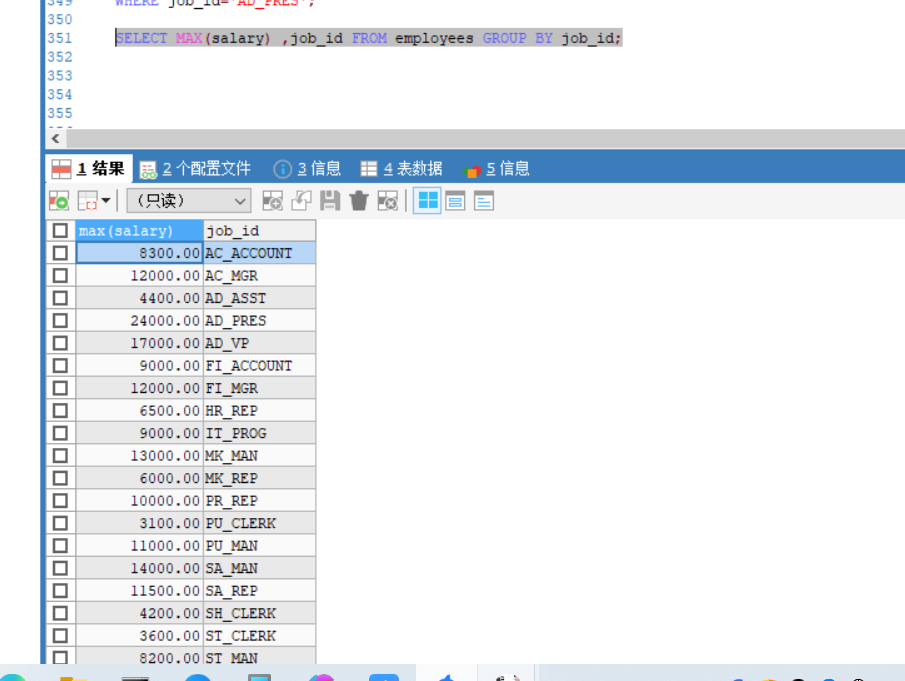The width and height of the screenshot is (905, 681).
Task: Expand the horizontal scrollbar left arrow
Action: pyautogui.click(x=55, y=138)
